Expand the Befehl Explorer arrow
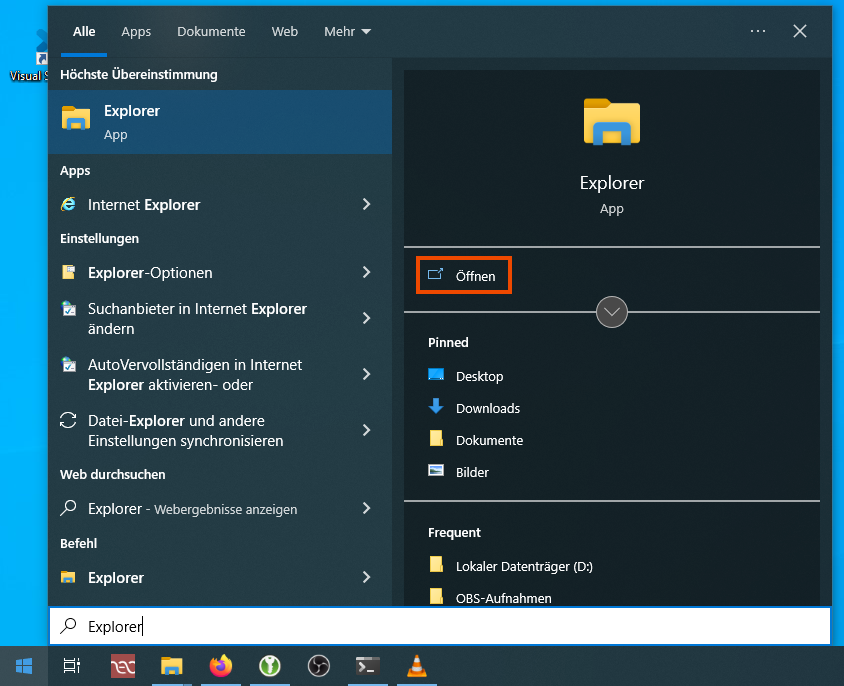 coord(367,577)
